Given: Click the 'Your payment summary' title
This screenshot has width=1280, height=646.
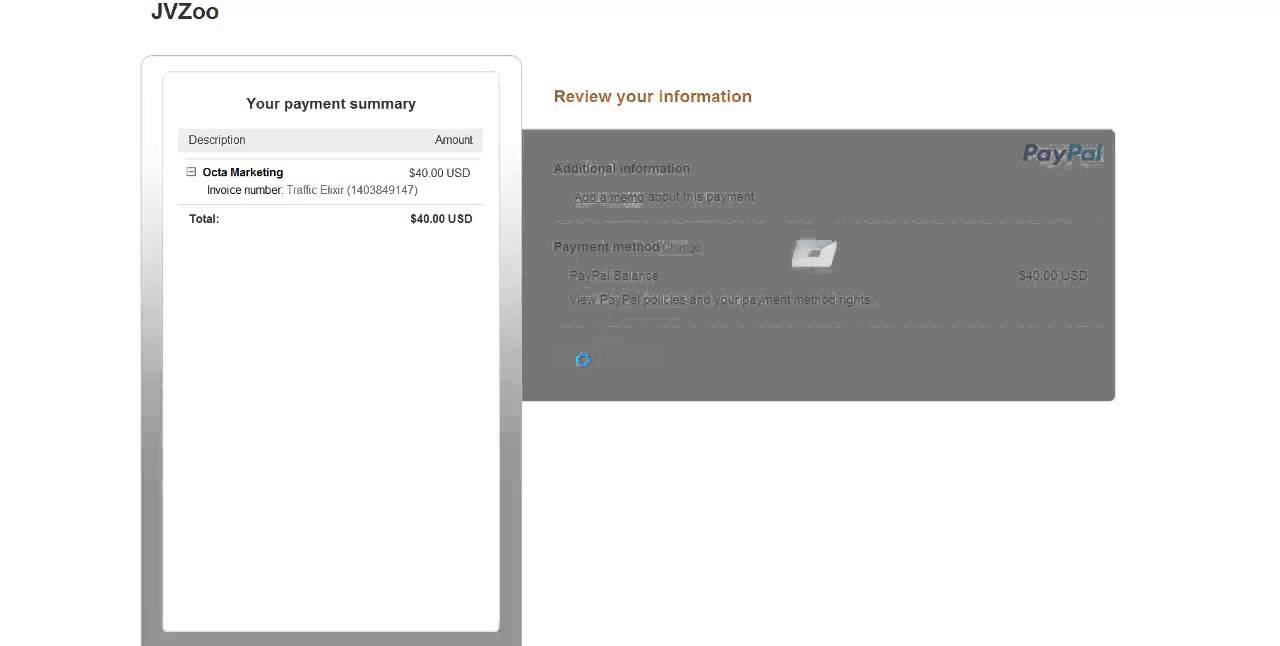Looking at the screenshot, I should [x=331, y=104].
